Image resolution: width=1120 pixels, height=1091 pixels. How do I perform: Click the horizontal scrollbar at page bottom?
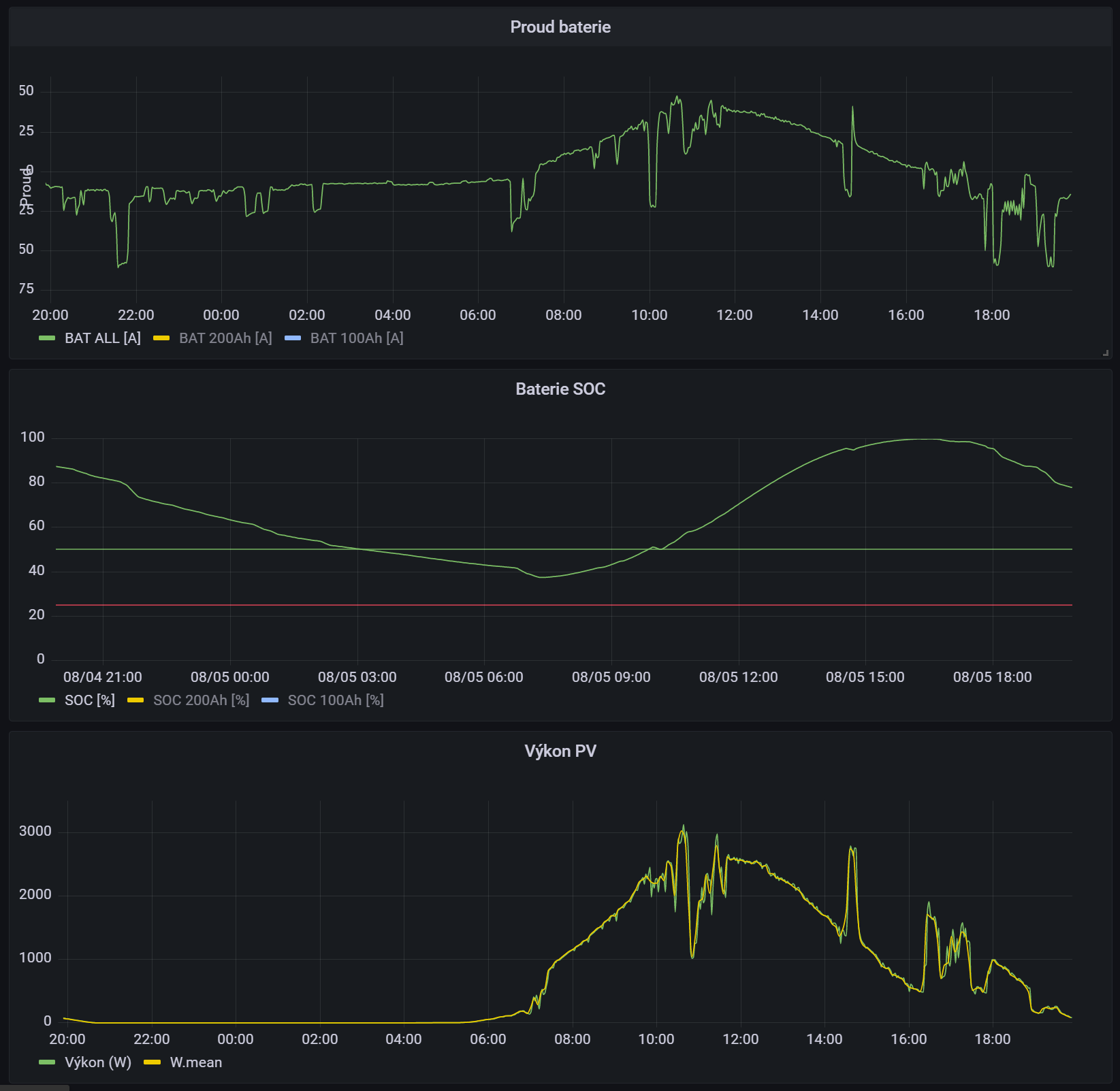34,1088
